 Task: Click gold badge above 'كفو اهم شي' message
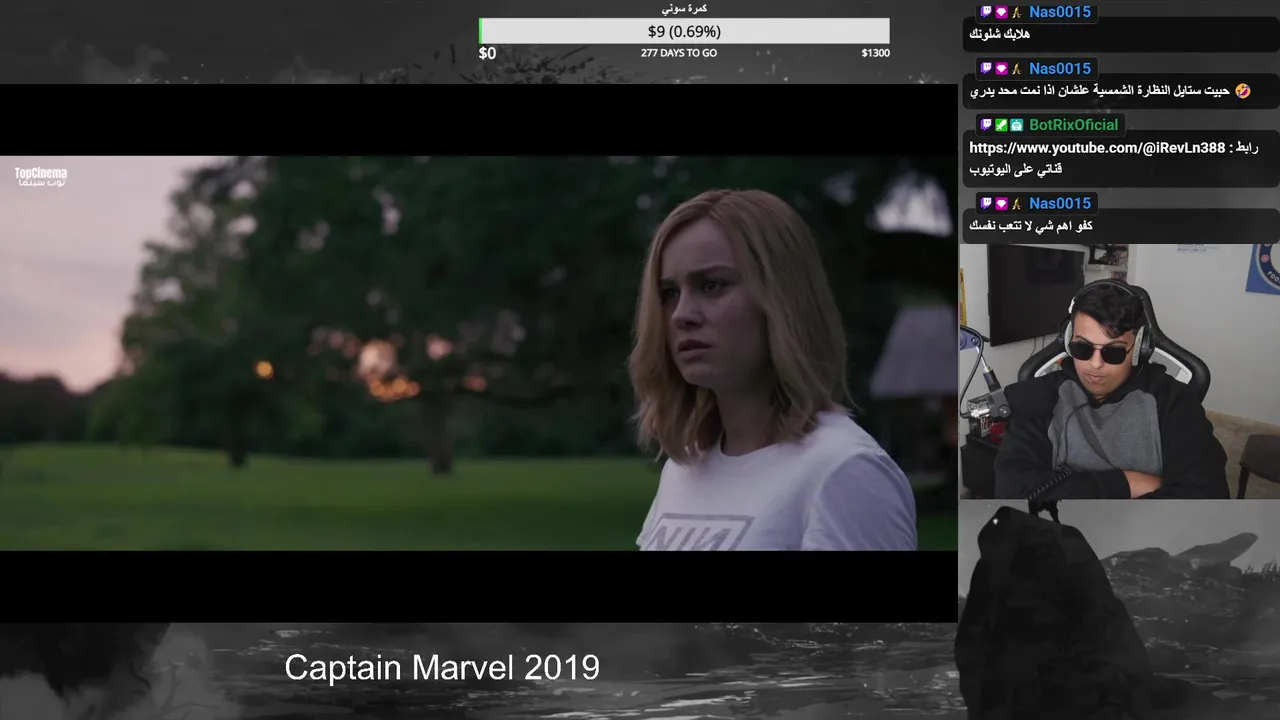[x=1016, y=203]
